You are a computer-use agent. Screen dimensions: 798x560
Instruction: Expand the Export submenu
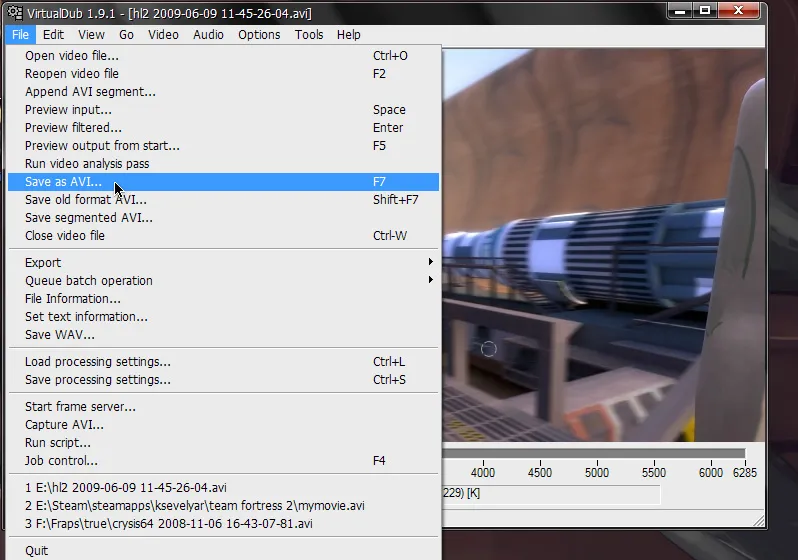tap(223, 263)
